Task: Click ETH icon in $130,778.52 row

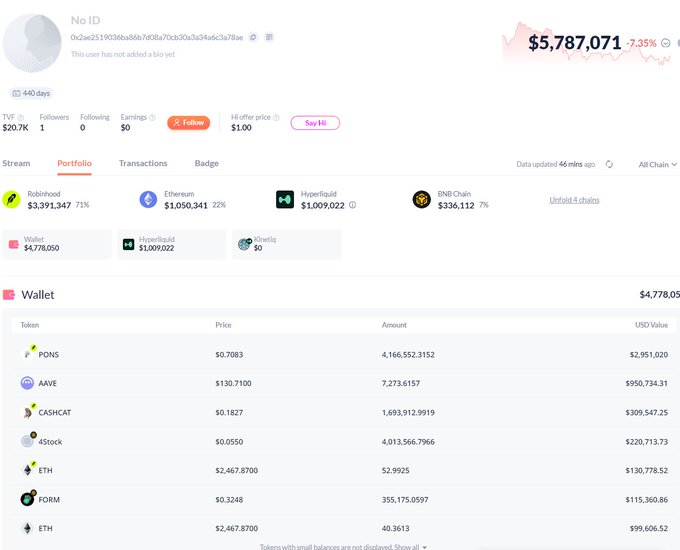Action: [x=28, y=470]
